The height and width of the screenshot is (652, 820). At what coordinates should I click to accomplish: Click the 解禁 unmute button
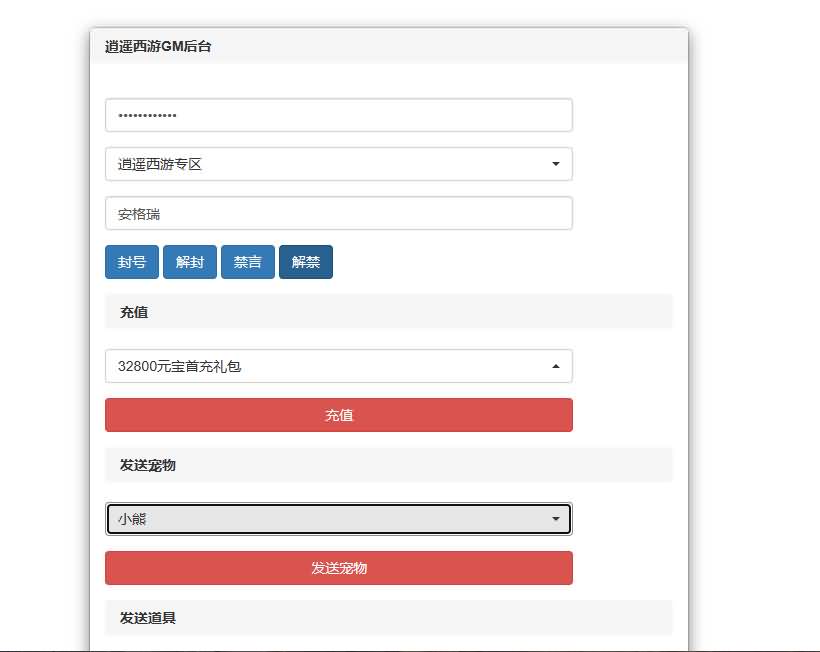(306, 262)
